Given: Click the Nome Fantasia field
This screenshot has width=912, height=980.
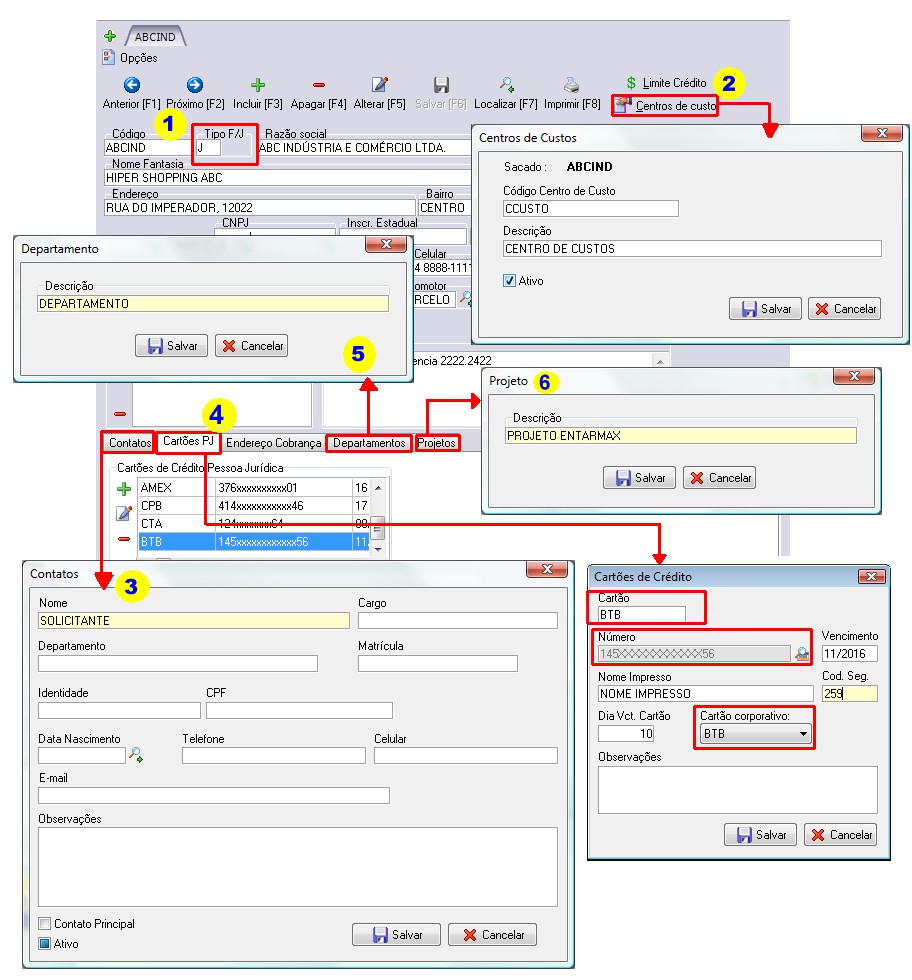Looking at the screenshot, I should coord(288,178).
